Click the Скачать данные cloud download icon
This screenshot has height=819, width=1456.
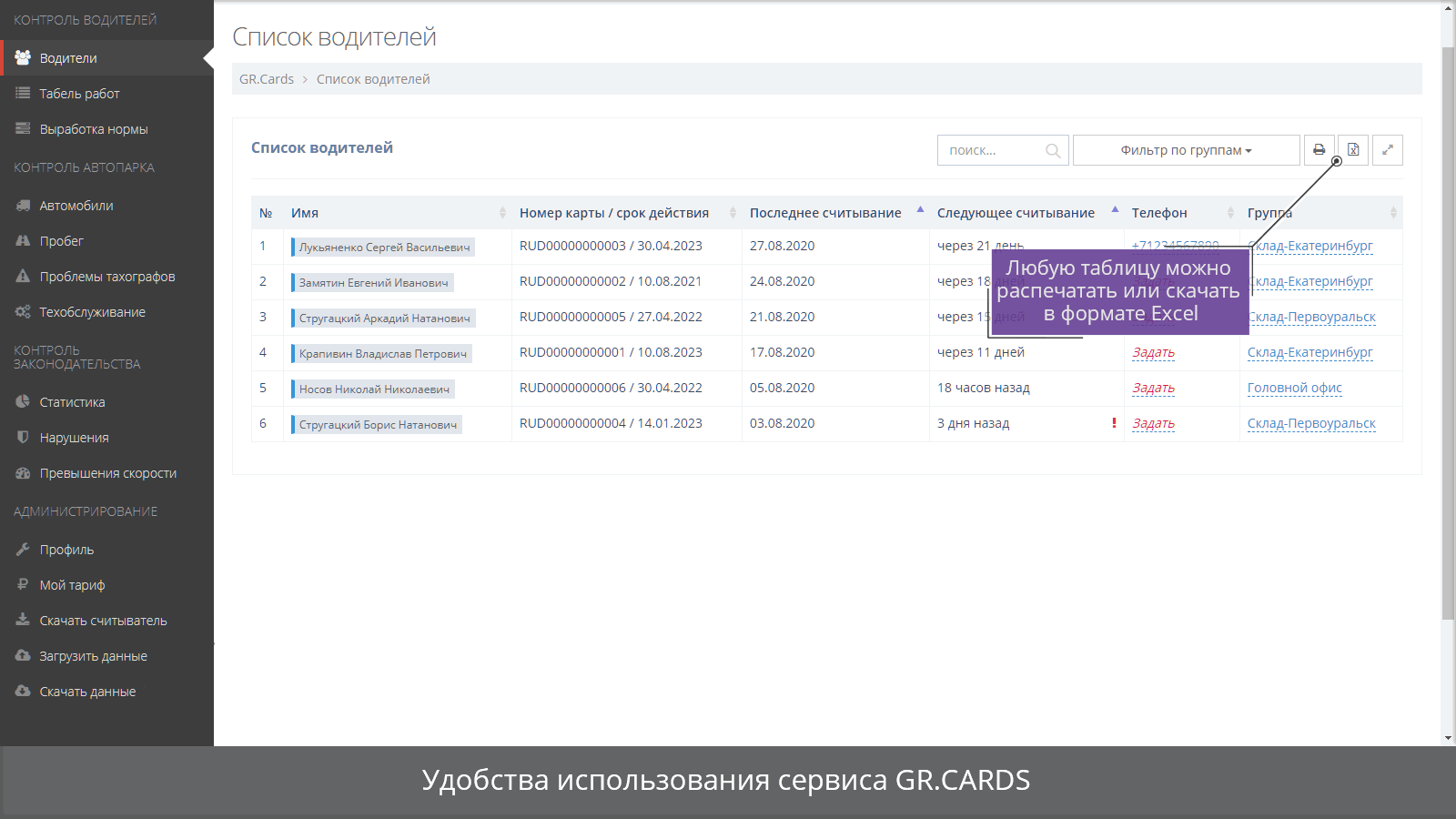pos(23,691)
